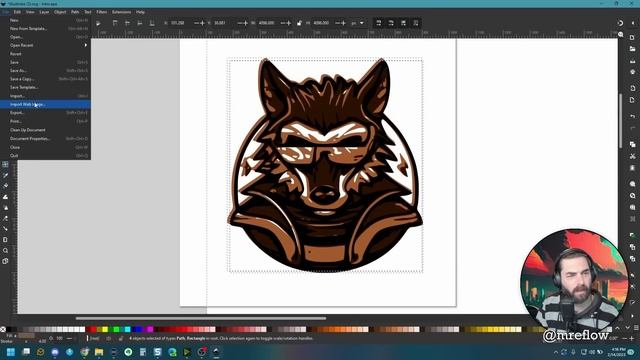The image size is (640, 360).
Task: Click the Import icon in commands bar
Action: pos(632,88)
